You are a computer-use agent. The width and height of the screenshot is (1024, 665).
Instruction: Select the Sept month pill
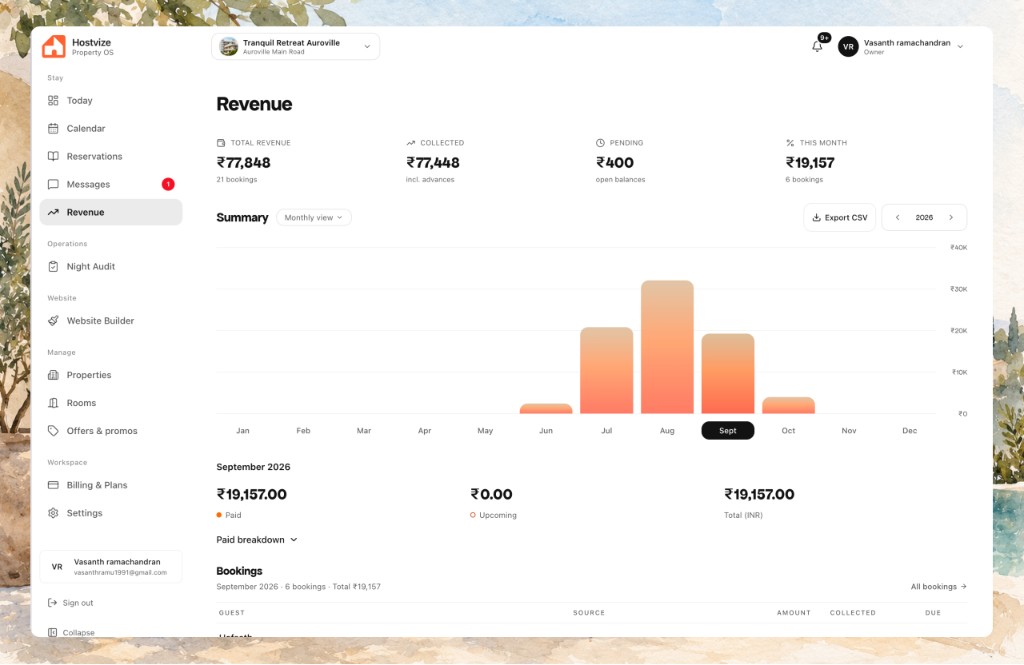728,430
